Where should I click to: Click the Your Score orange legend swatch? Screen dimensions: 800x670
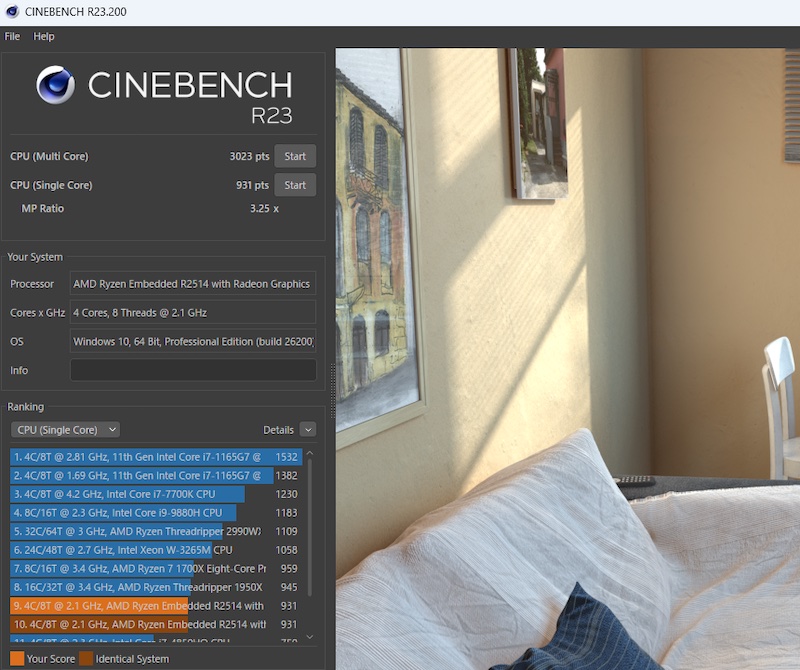pyautogui.click(x=17, y=658)
